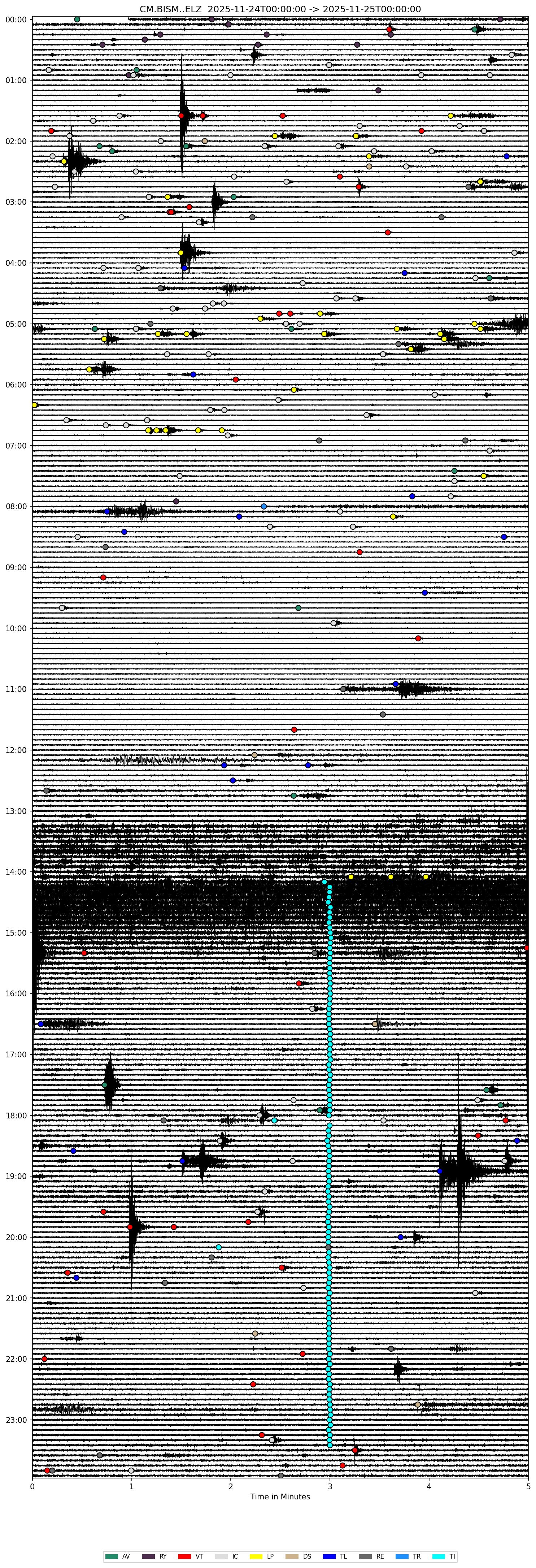Click the 12:00 hour tick label
This screenshot has width=536, height=1568.
[17, 750]
